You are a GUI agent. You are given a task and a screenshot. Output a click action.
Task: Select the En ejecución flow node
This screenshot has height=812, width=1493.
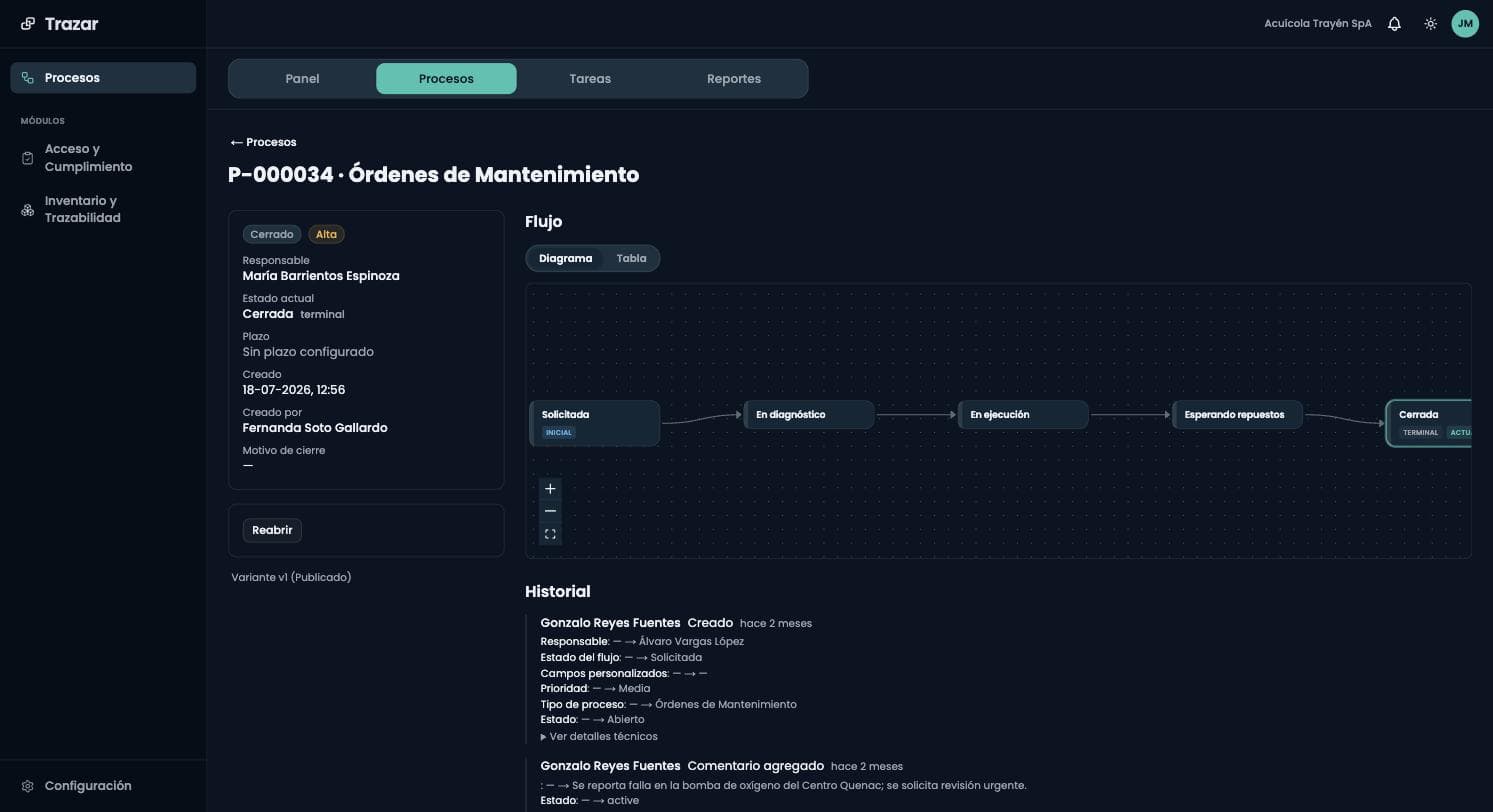1023,415
